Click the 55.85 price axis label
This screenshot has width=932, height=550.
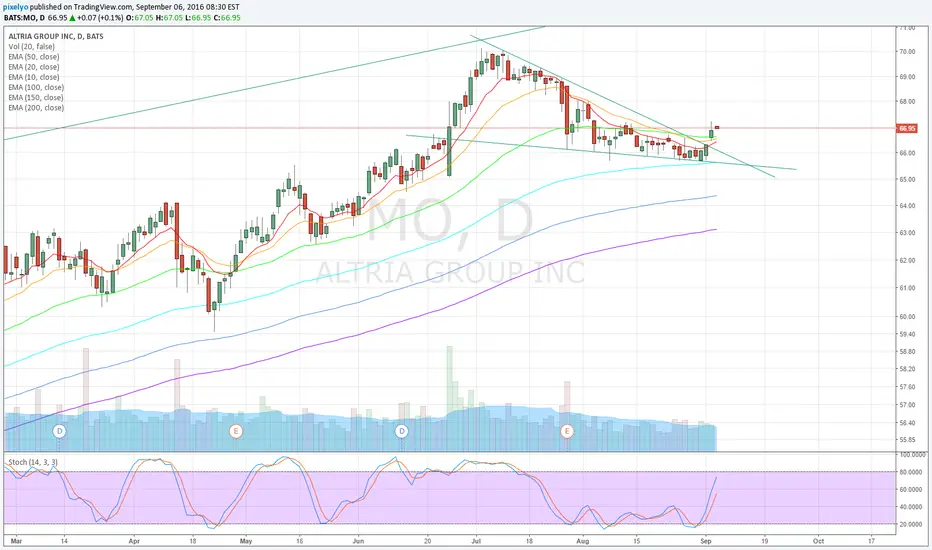(x=907, y=440)
